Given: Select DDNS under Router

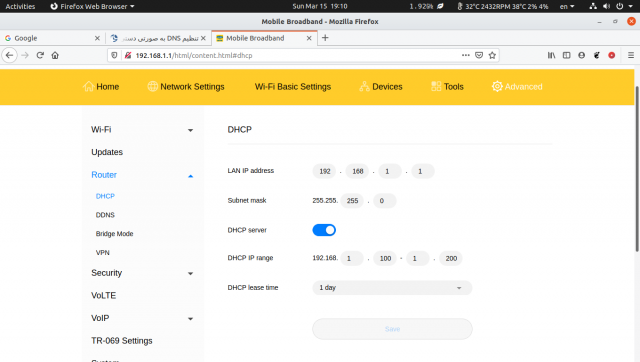Looking at the screenshot, I should point(105,215).
